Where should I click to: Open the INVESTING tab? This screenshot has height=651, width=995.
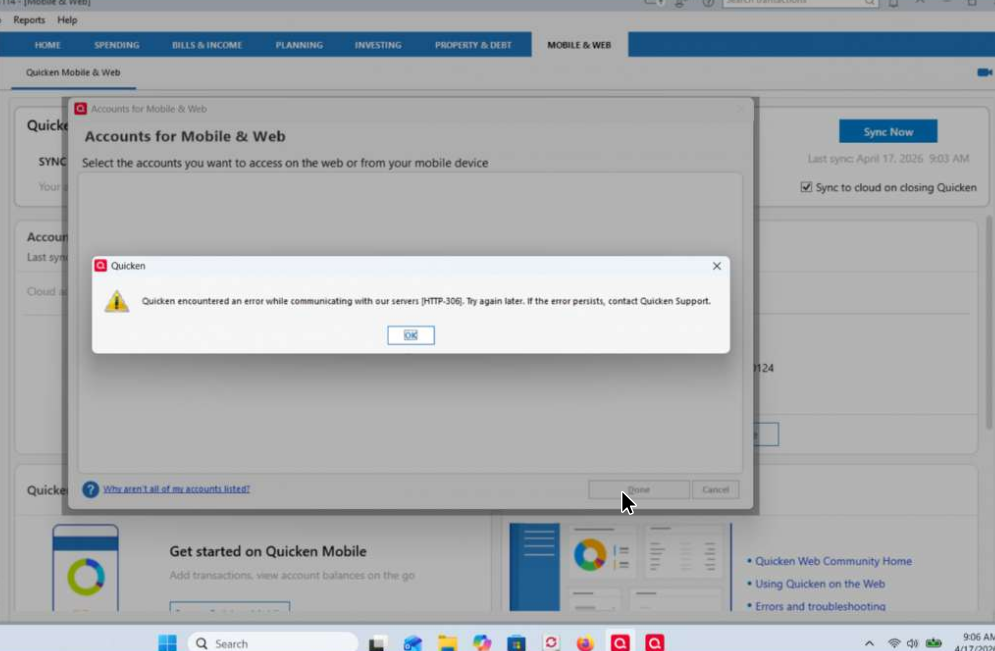click(378, 45)
